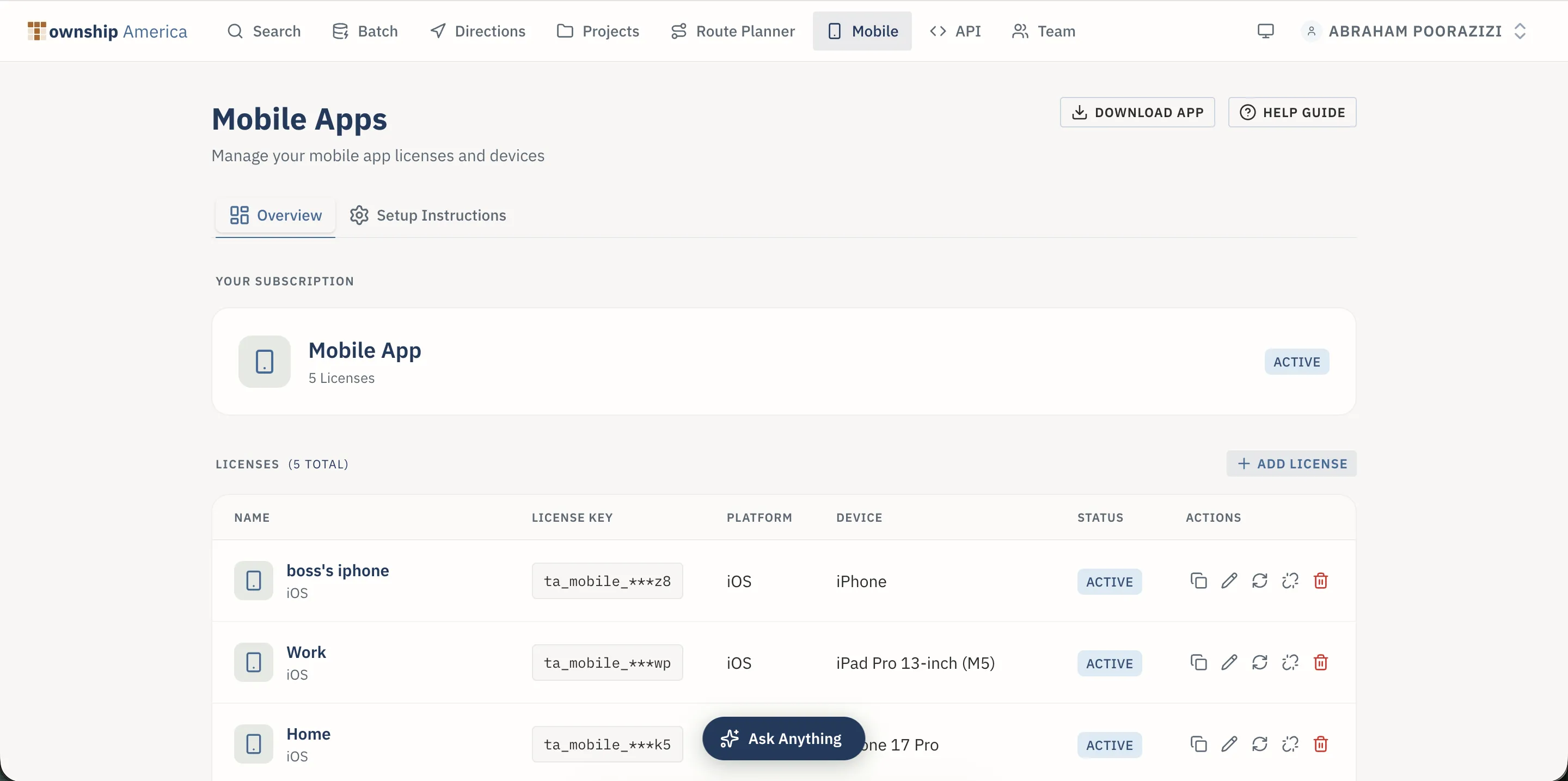Viewport: 1568px width, 781px height.
Task: Open the Team page
Action: [x=1043, y=31]
